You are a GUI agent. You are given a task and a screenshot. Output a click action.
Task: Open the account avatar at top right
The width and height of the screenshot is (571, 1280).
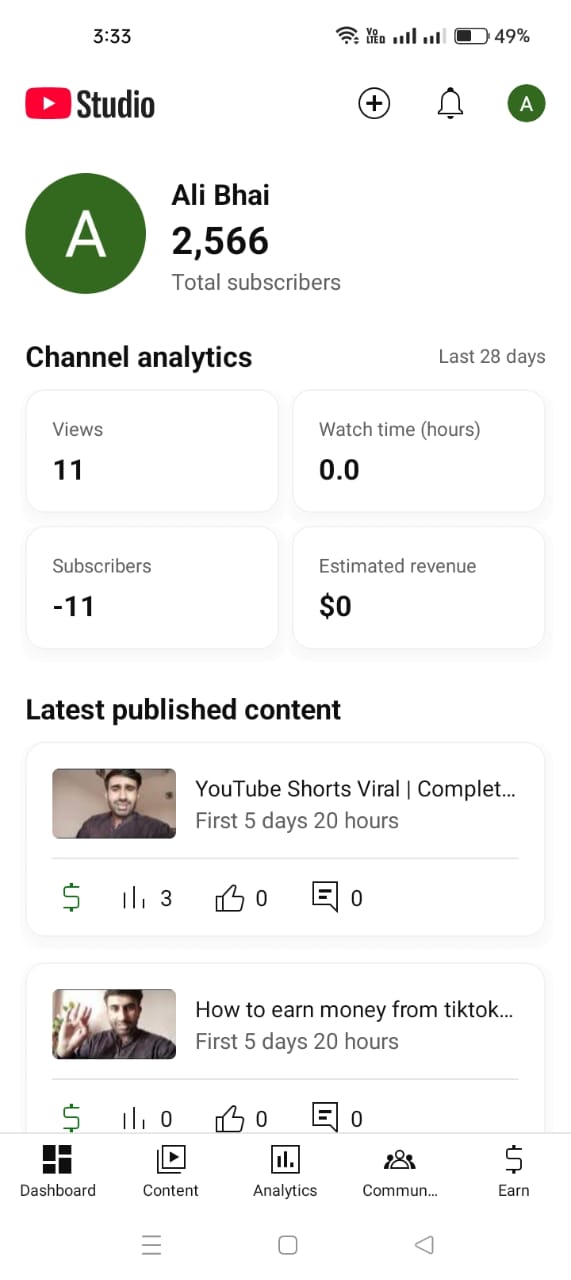pos(526,103)
